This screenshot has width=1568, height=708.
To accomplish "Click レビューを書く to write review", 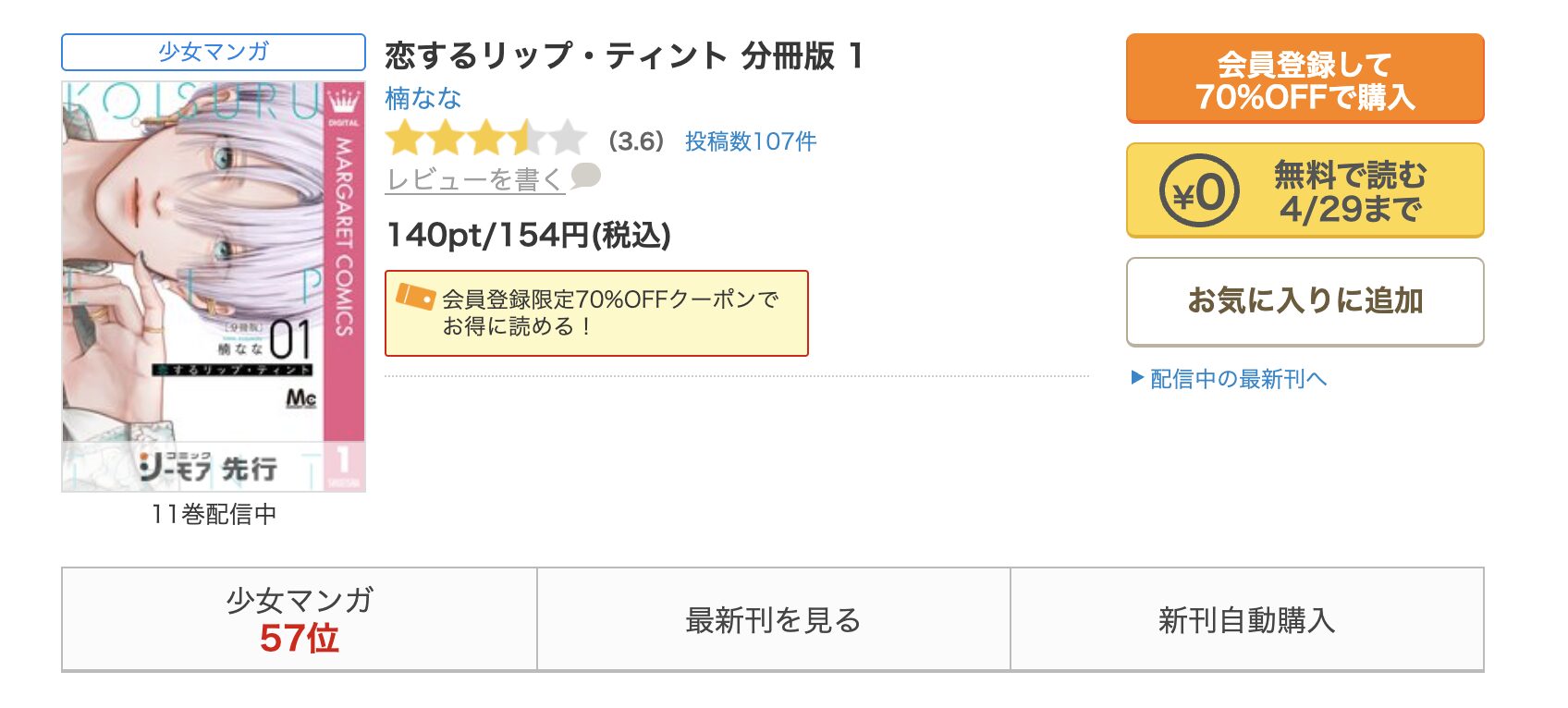I will [x=474, y=179].
